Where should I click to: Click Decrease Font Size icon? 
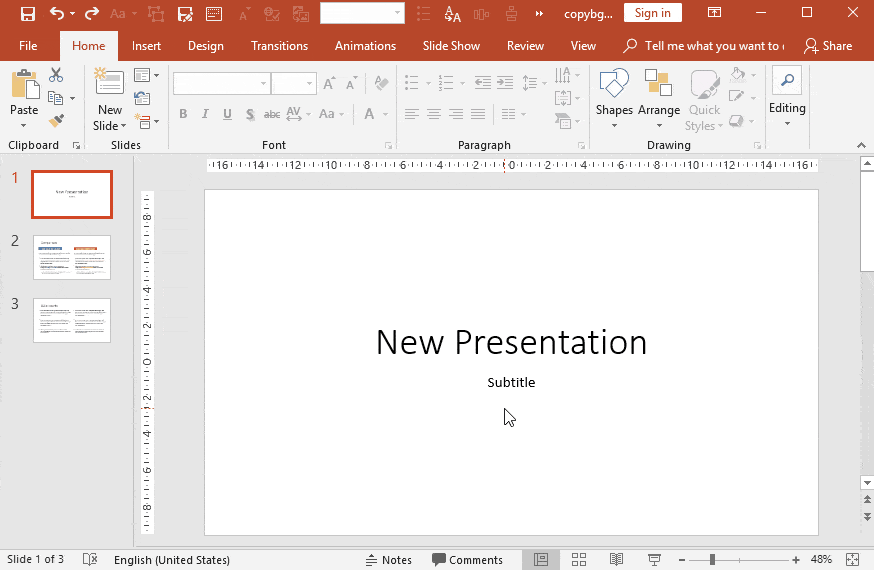coord(351,84)
